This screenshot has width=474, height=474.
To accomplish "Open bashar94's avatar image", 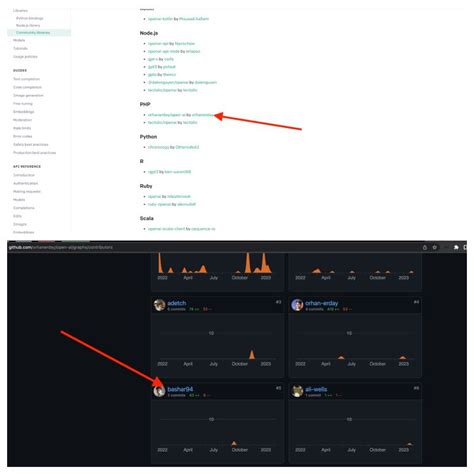I will click(159, 391).
